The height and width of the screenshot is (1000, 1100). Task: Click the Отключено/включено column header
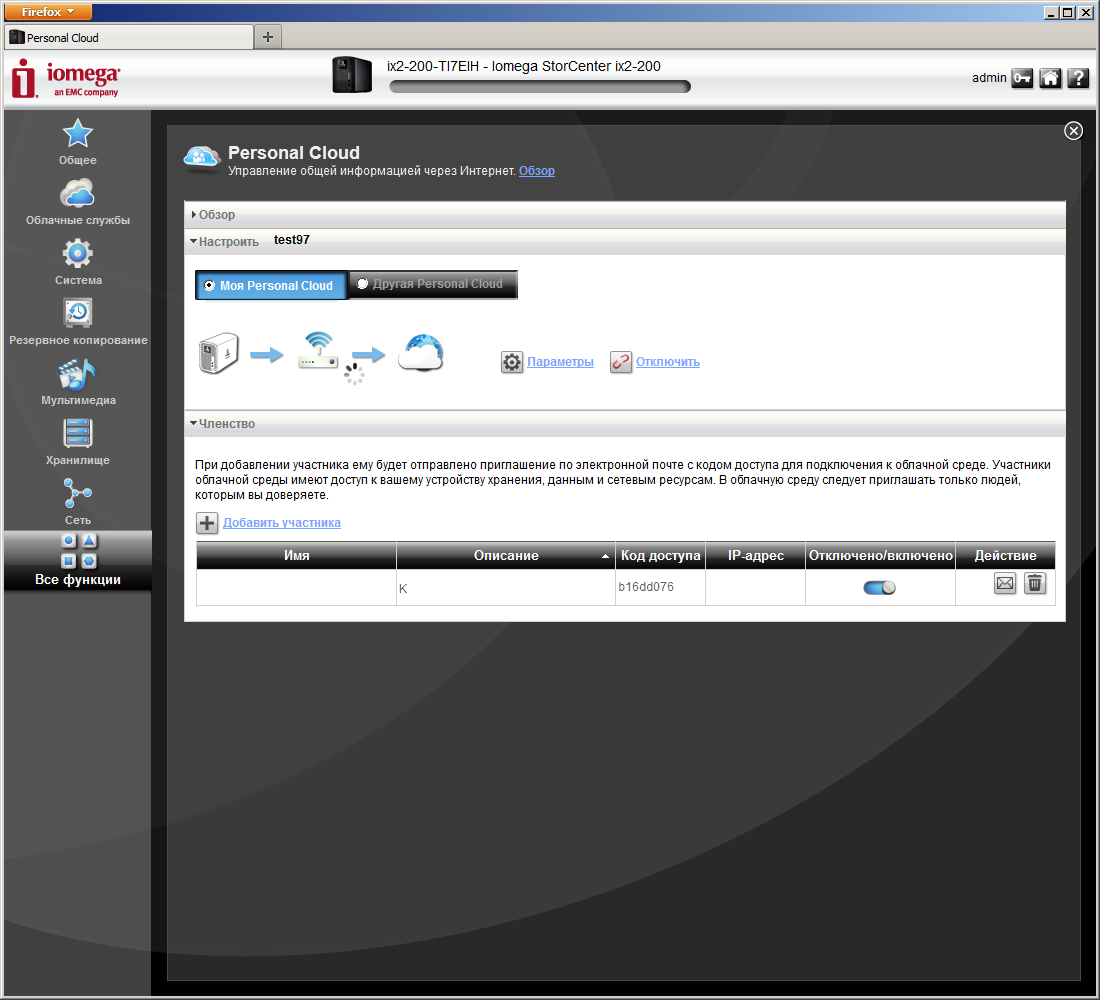[880, 555]
